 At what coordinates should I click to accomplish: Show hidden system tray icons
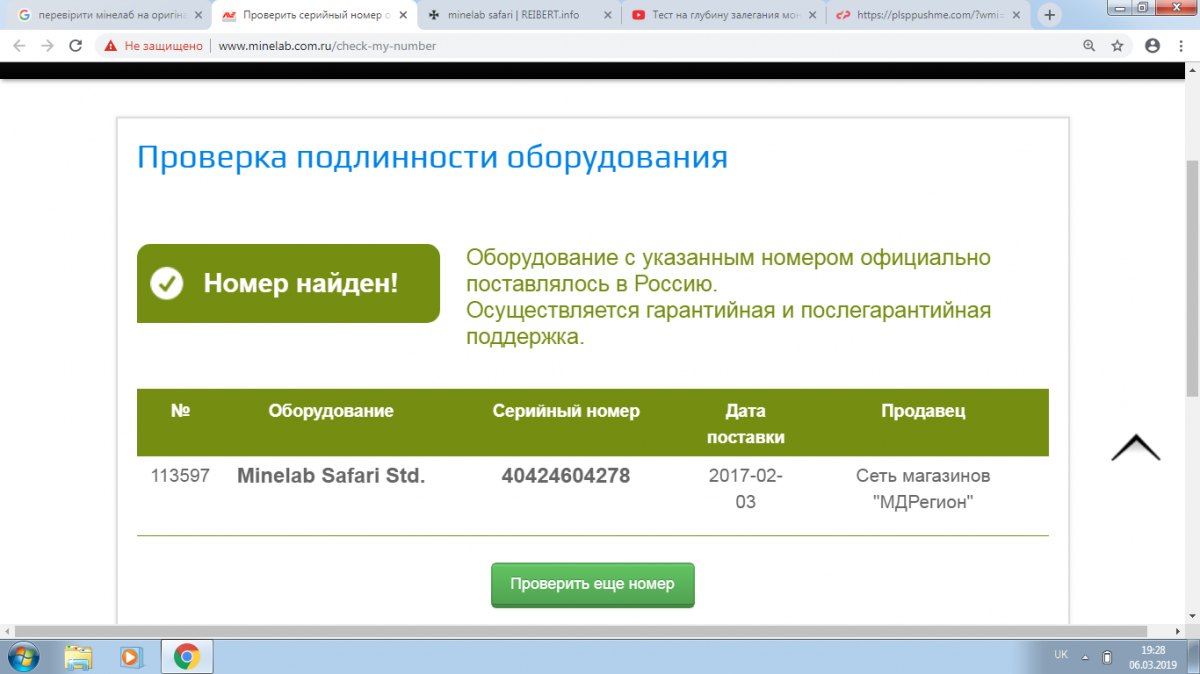tap(1086, 656)
